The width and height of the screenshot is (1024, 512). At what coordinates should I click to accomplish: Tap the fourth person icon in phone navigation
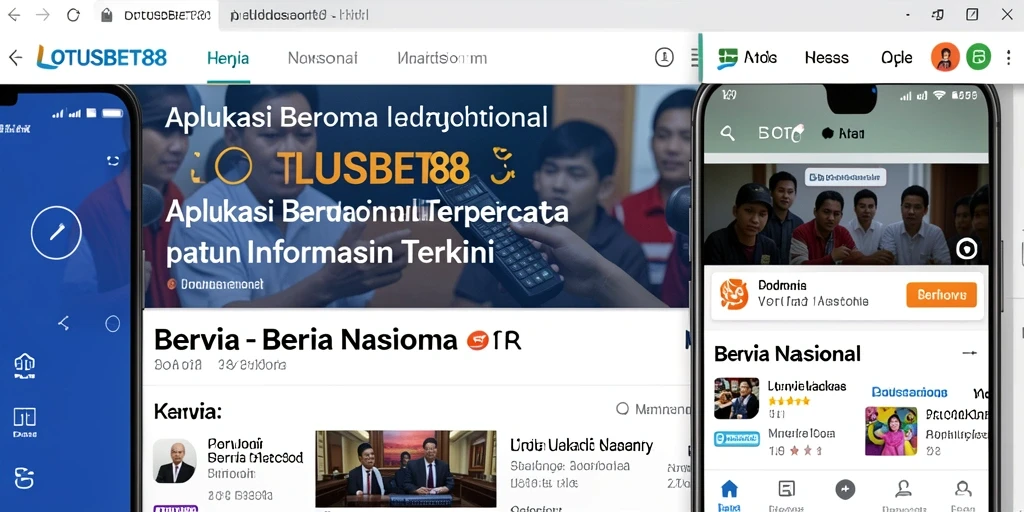pos(903,488)
